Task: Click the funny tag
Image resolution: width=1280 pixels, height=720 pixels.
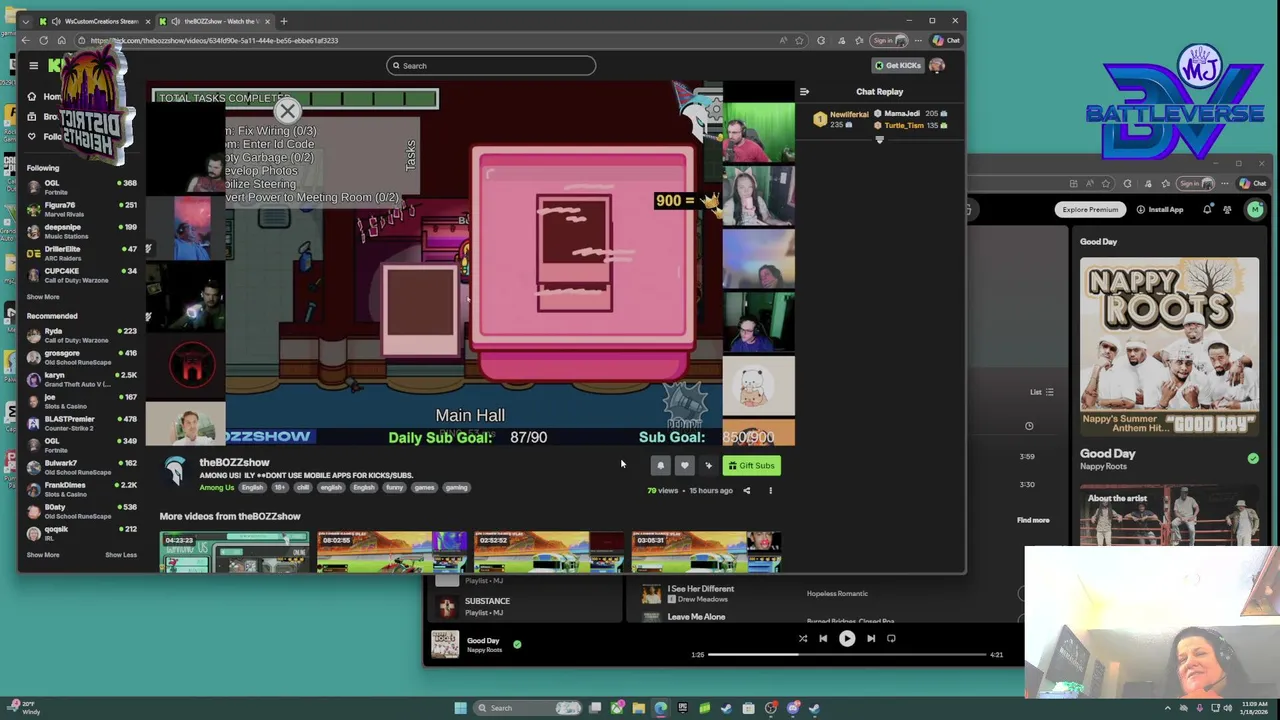Action: tap(395, 488)
